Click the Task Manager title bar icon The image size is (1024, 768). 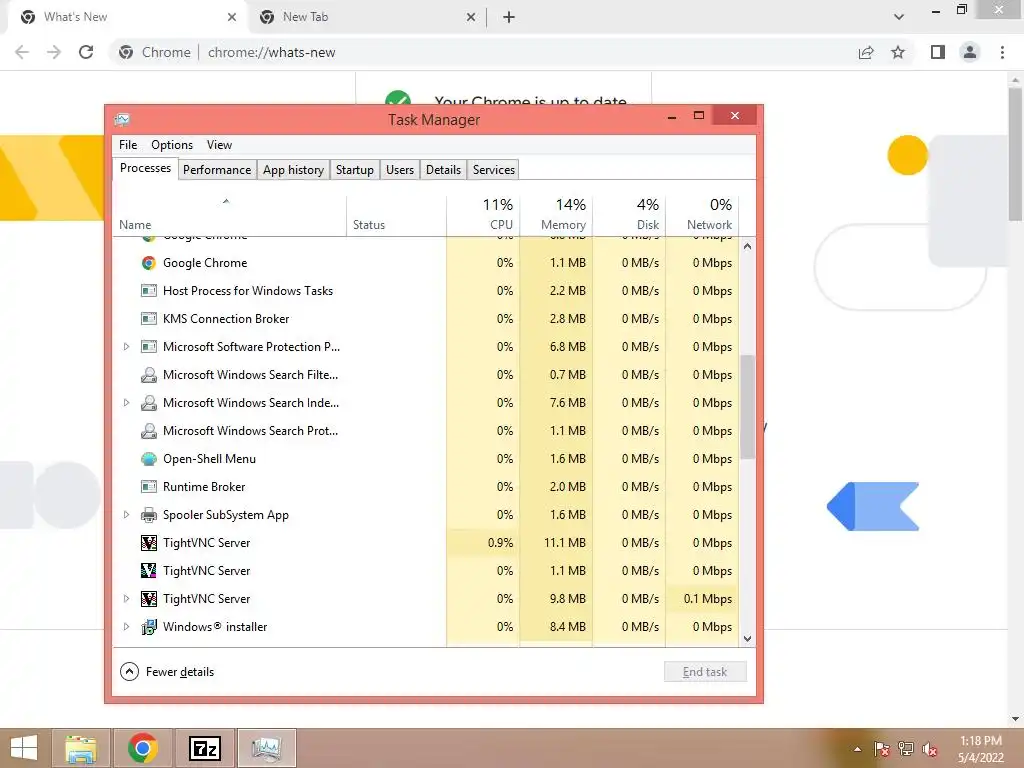[122, 120]
